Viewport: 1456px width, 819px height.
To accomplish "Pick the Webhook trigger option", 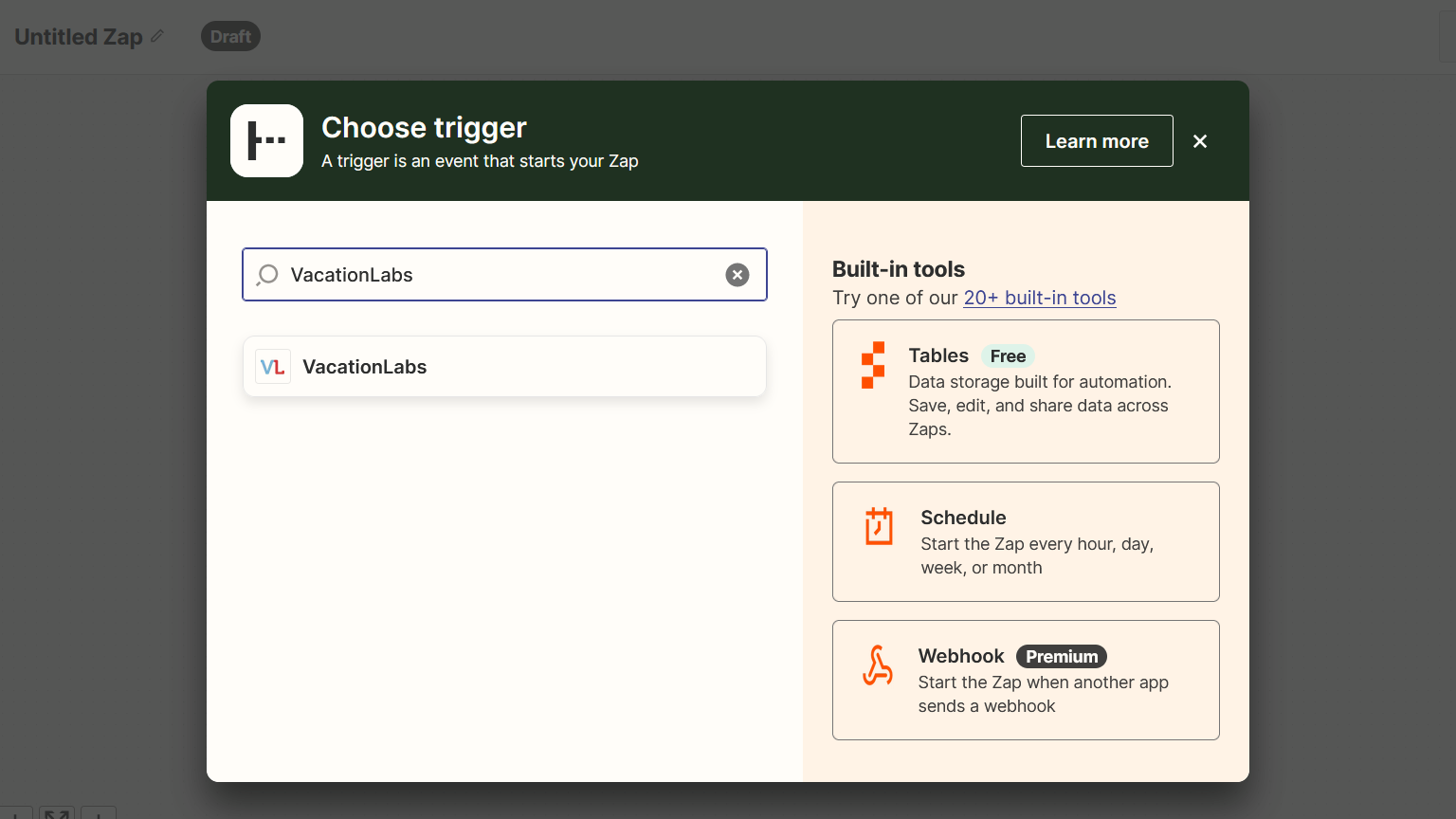I will [1026, 680].
